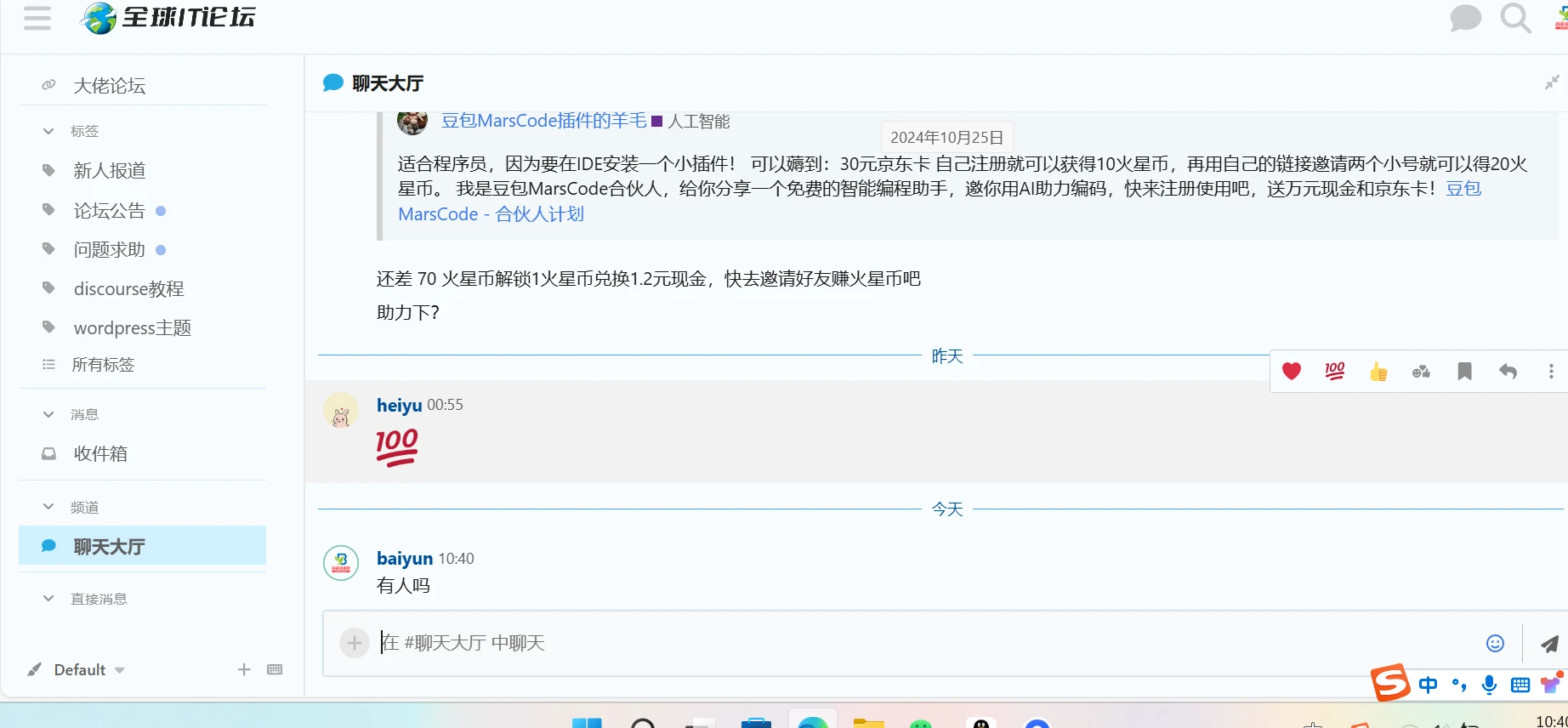The height and width of the screenshot is (728, 1568).
Task: Open emoji picker in chat composer
Action: click(1495, 644)
